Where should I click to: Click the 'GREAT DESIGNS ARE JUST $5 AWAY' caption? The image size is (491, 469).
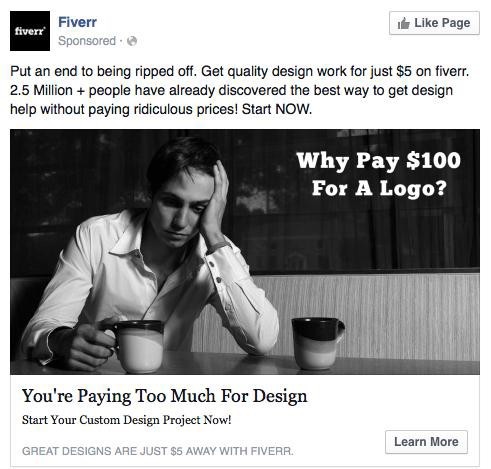tap(158, 451)
